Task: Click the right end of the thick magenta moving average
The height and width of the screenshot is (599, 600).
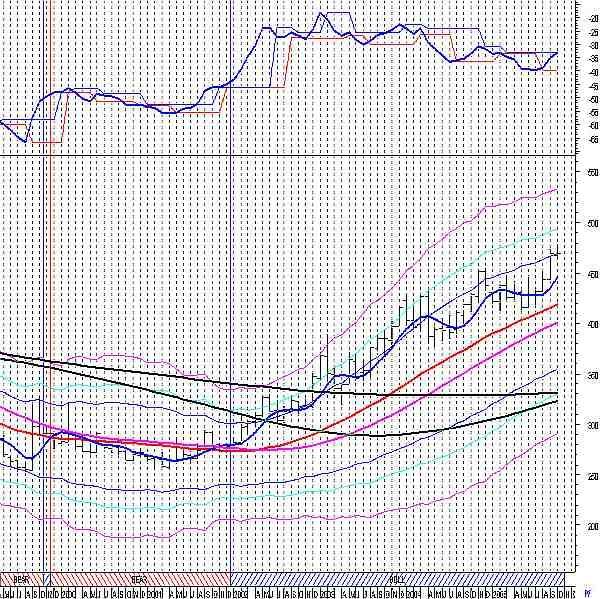Action: (x=556, y=323)
